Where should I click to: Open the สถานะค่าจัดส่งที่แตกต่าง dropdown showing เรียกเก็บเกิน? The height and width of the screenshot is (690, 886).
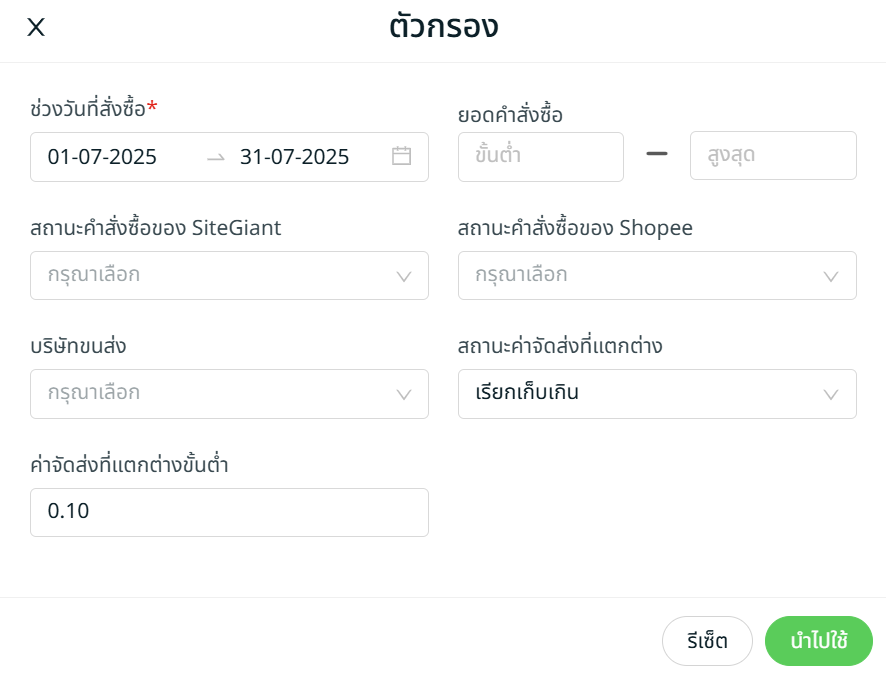[645, 393]
